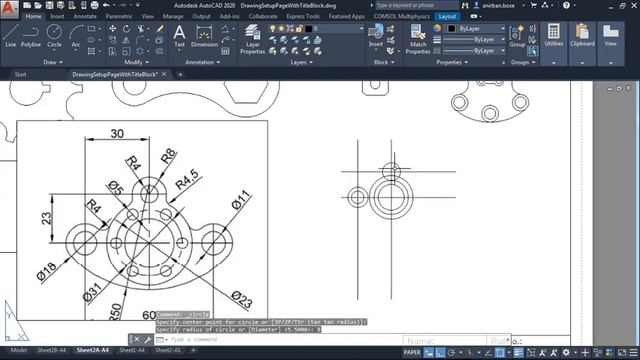The width and height of the screenshot is (640, 360).
Task: Toggle PAPER space button in status bar
Action: pos(412,352)
